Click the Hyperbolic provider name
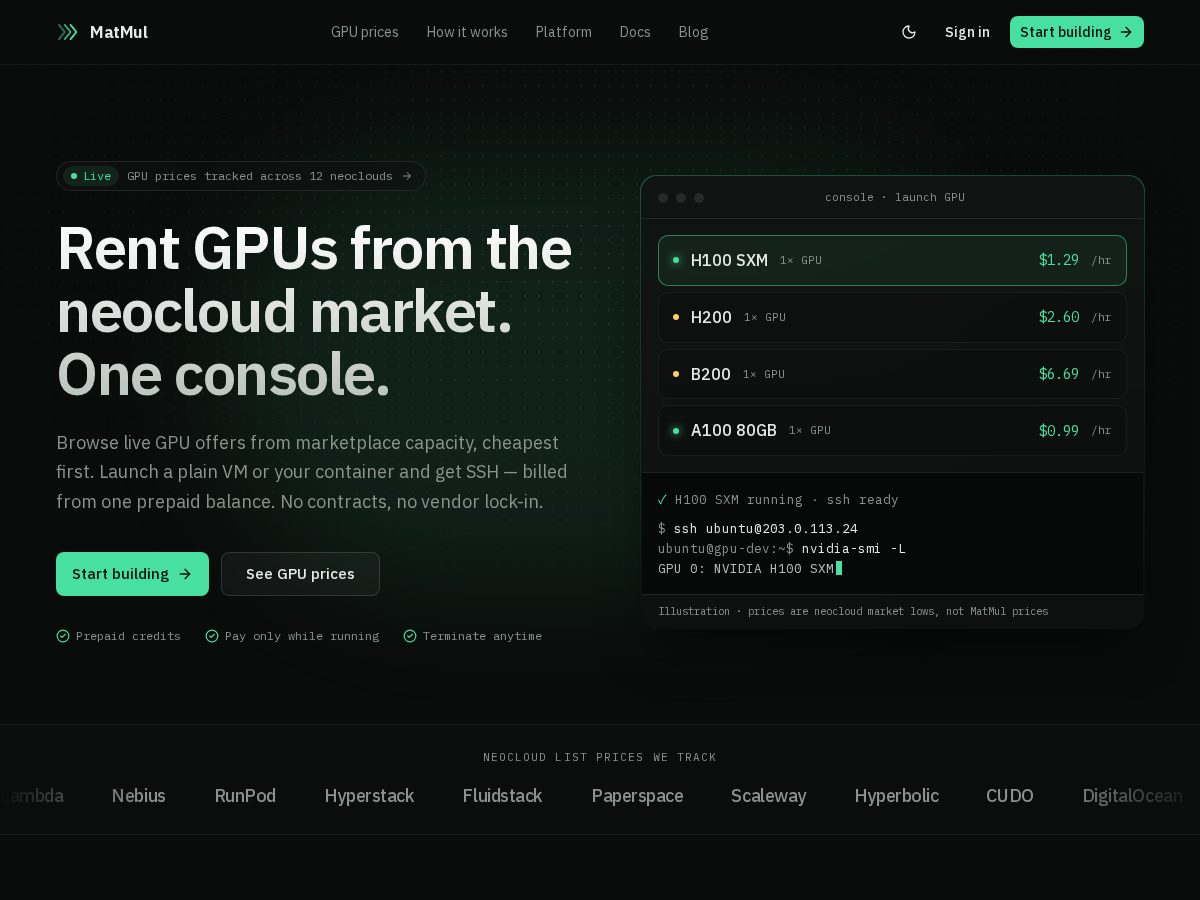 (x=896, y=796)
